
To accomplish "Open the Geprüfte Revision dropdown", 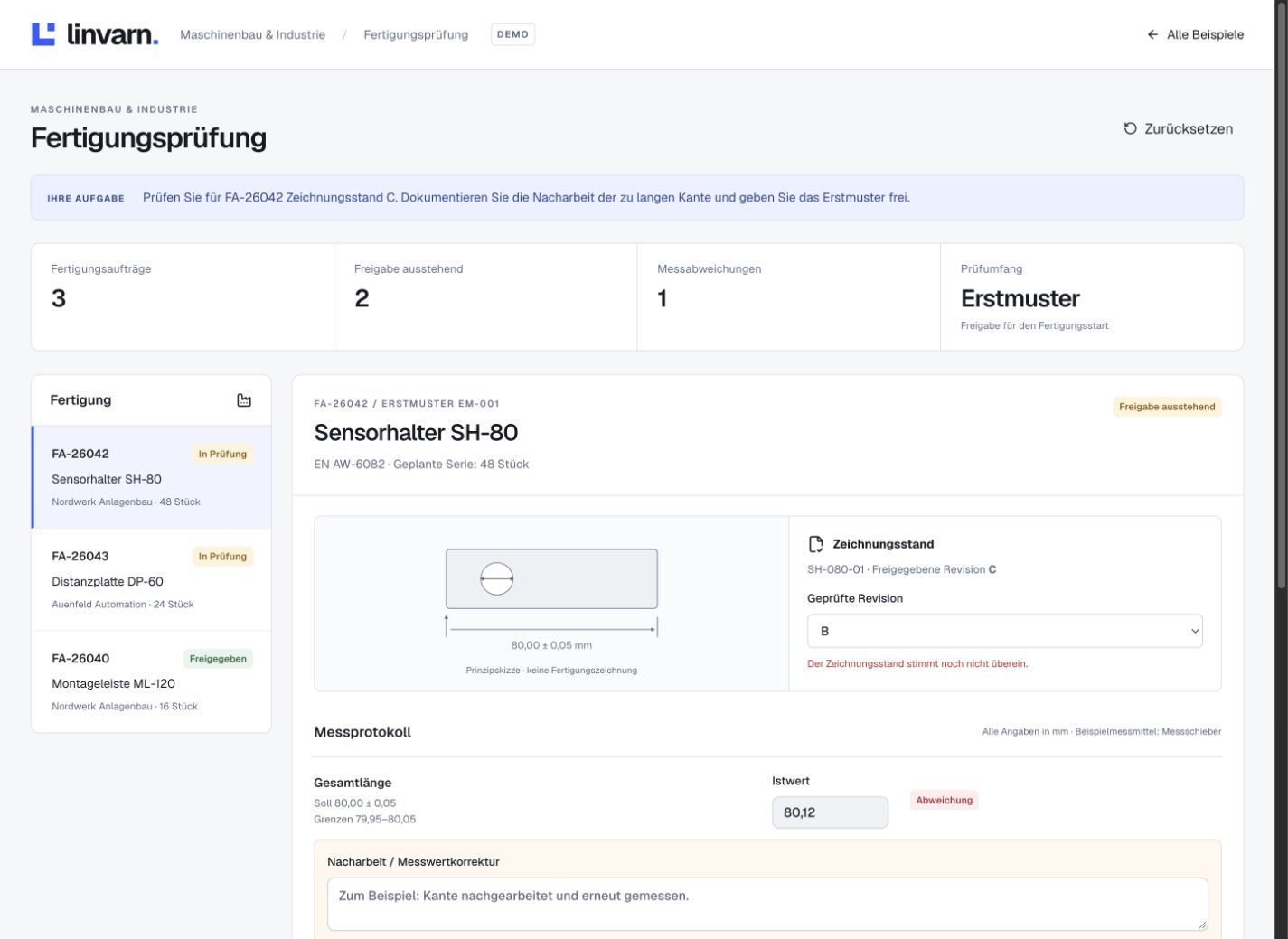I will pos(1005,631).
